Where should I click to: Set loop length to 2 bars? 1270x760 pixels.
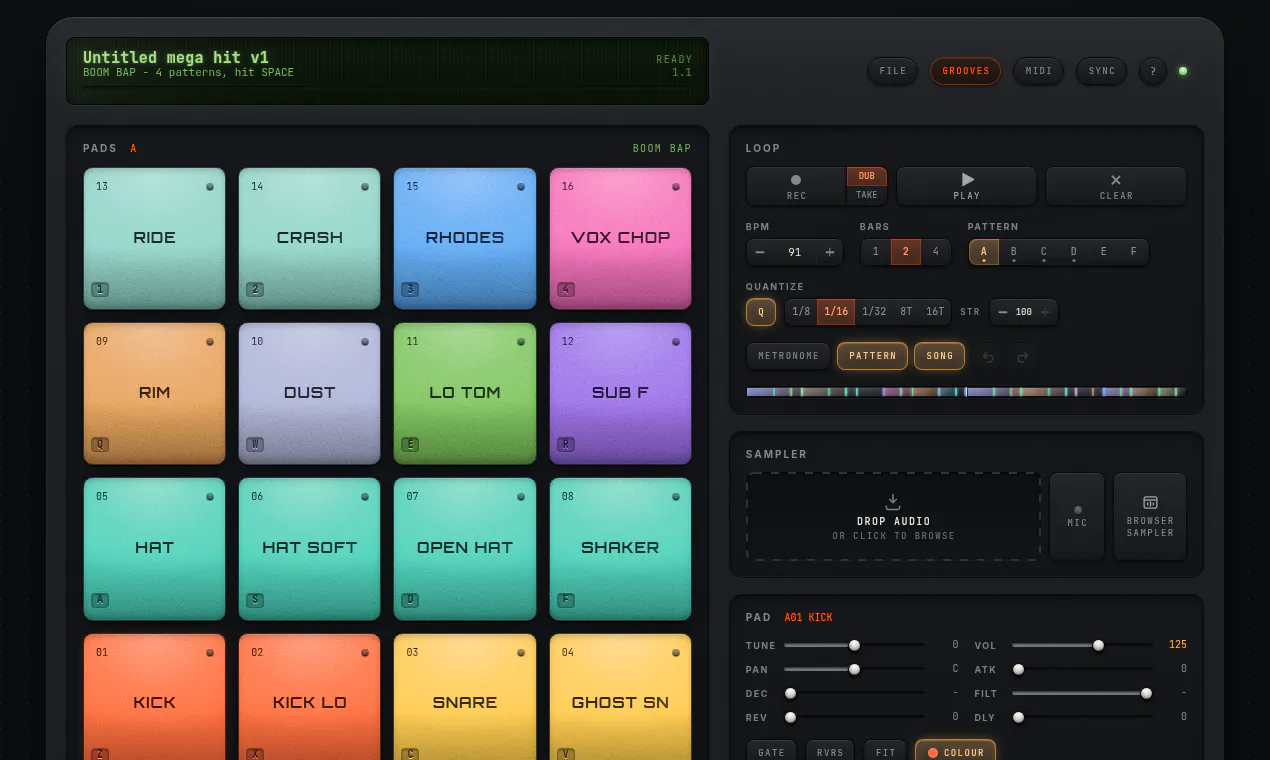[x=906, y=252]
